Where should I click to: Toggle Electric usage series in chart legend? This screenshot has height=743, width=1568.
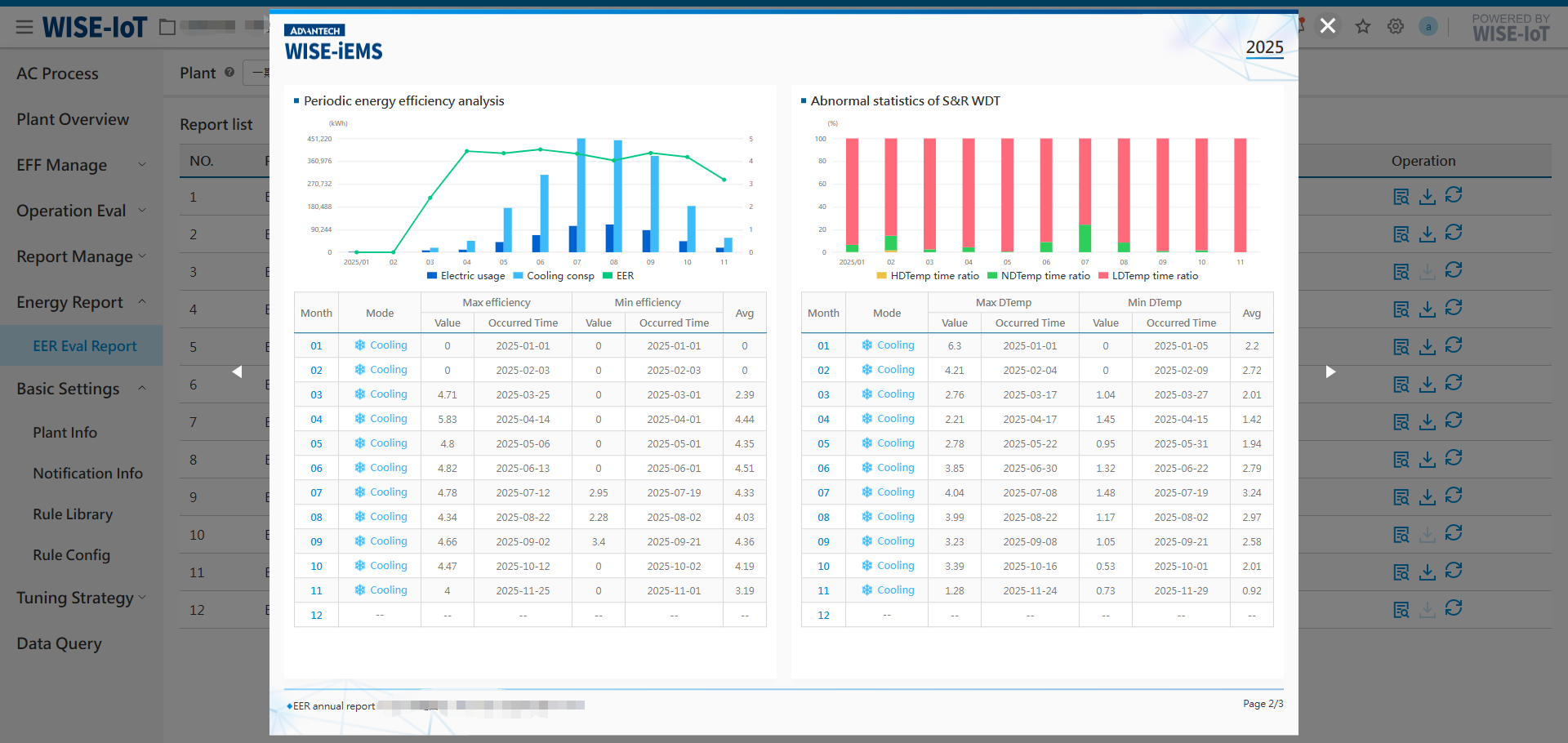(x=465, y=276)
